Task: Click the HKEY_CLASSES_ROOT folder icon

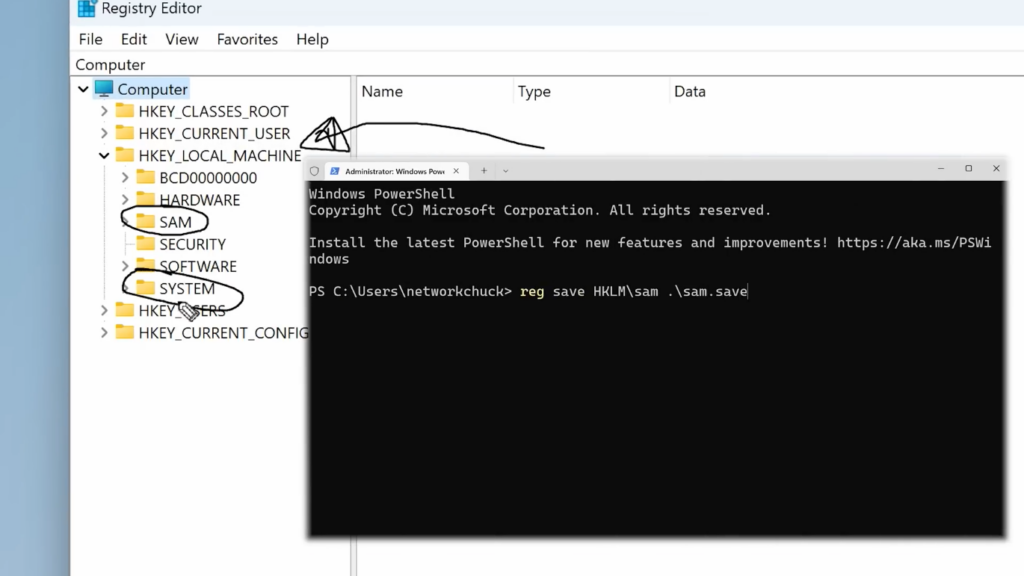Action: pyautogui.click(x=125, y=110)
